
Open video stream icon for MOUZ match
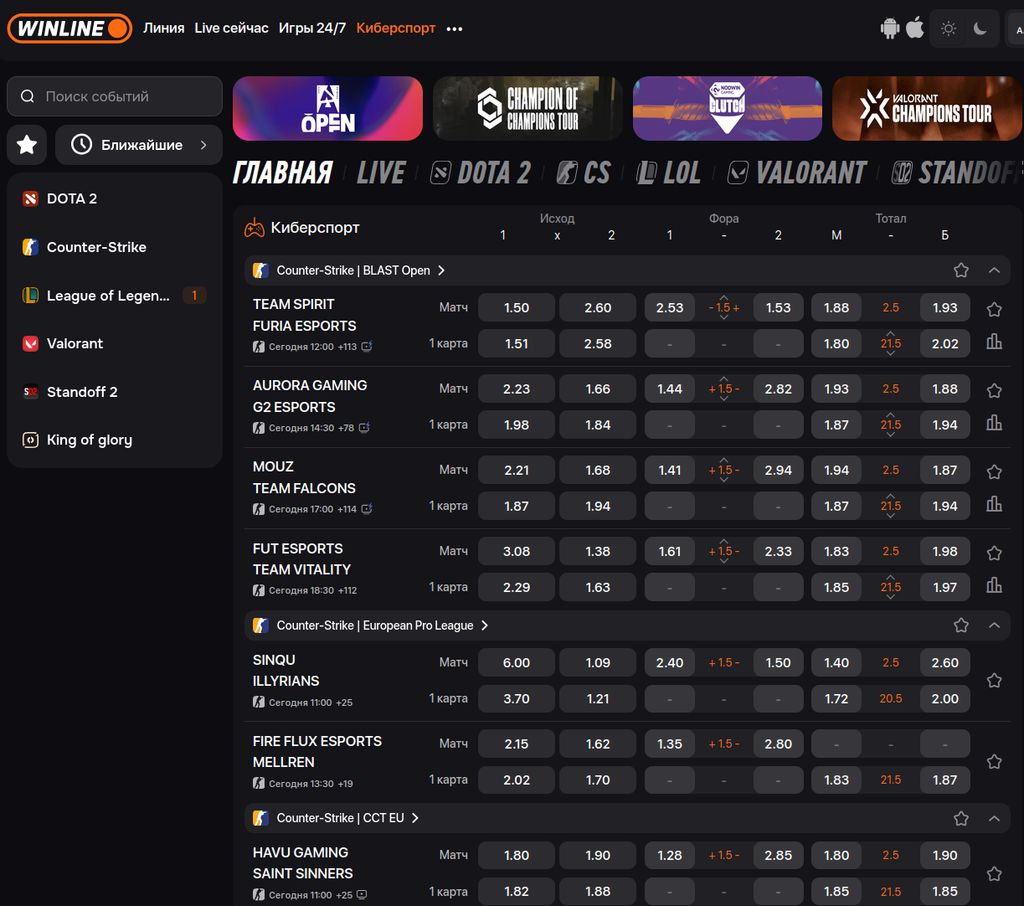pyautogui.click(x=367, y=509)
